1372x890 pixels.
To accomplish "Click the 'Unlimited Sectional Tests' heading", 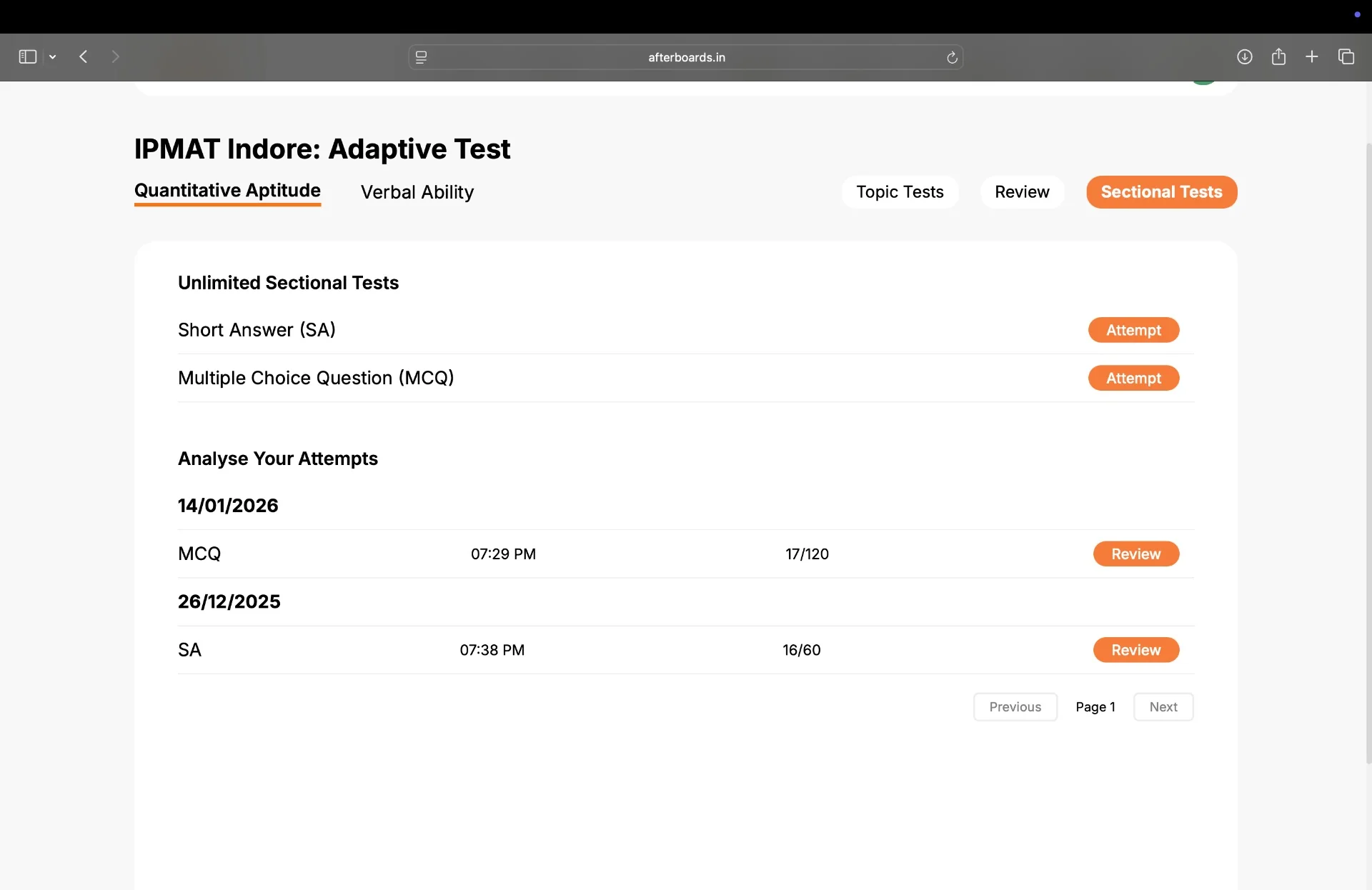I will [x=288, y=283].
